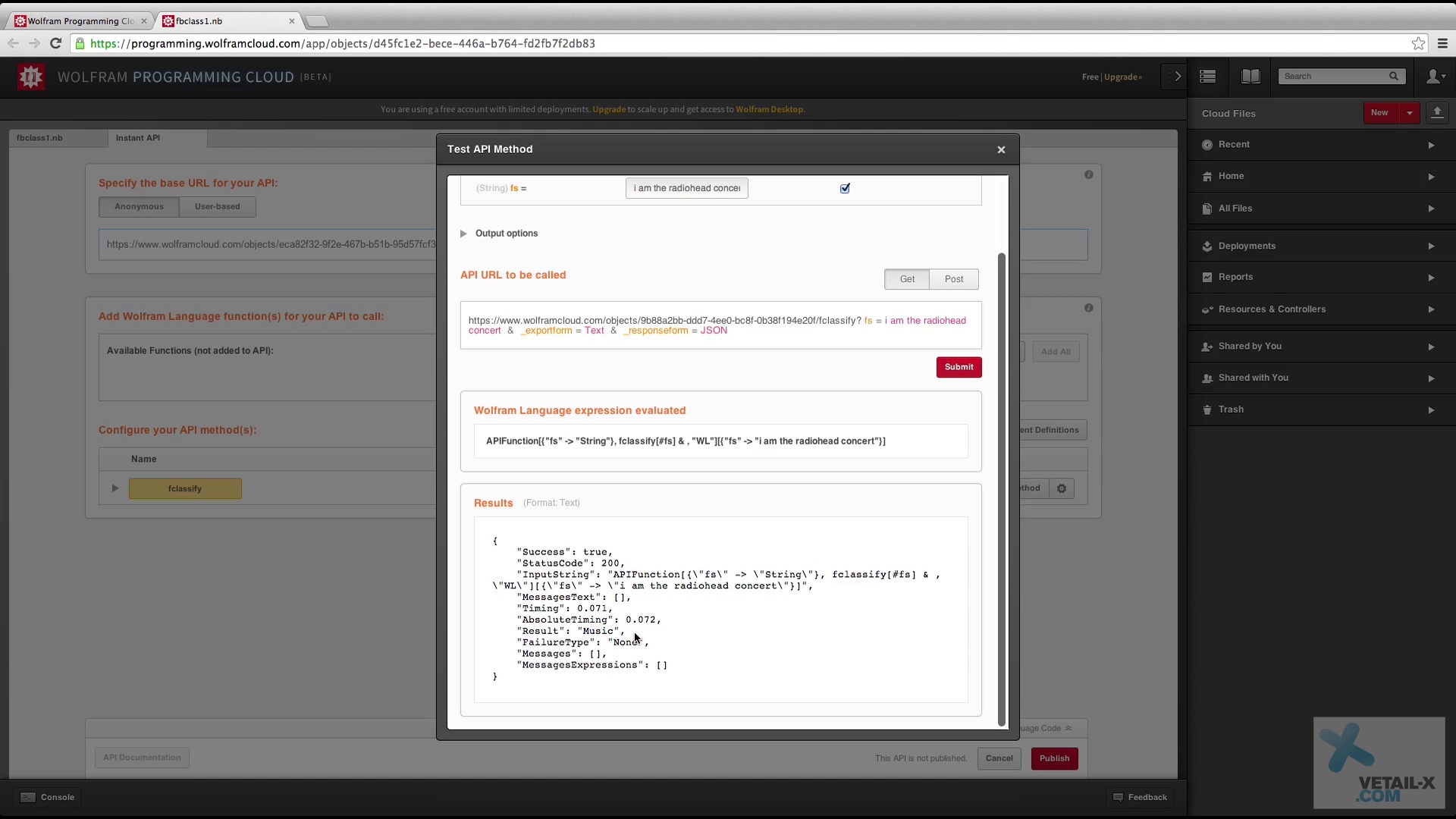Open the fclassify method gear settings
Image resolution: width=1456 pixels, height=819 pixels.
tap(1062, 489)
